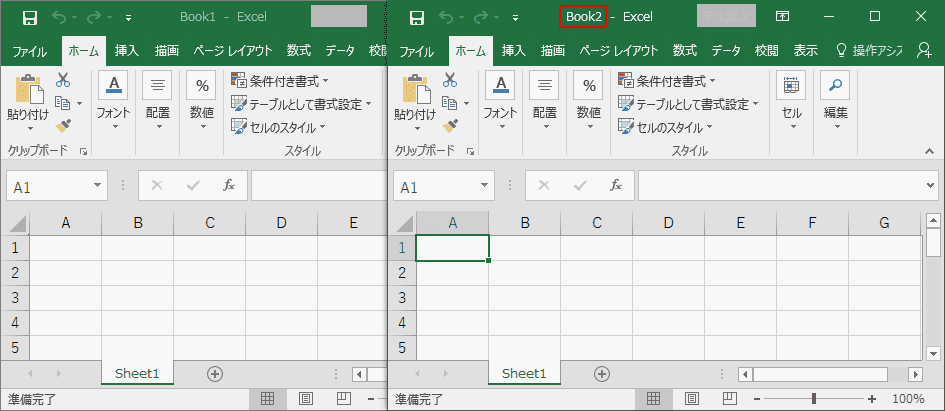Format painter brush in Book1
Viewport: 945px width, 411px height.
63,125
